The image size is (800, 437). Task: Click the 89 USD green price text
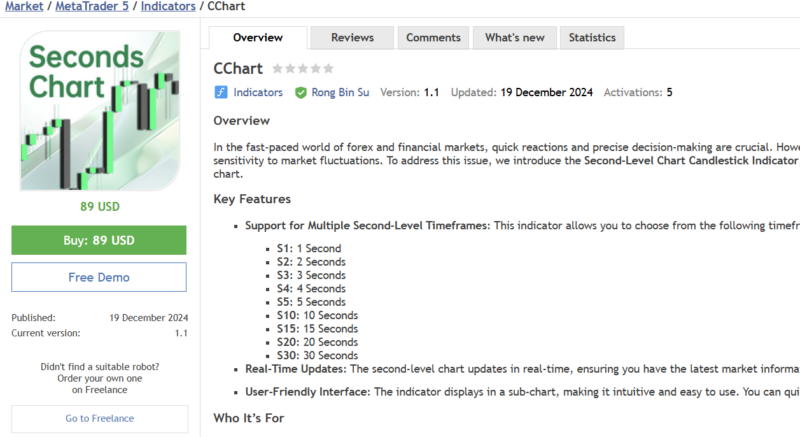click(99, 207)
